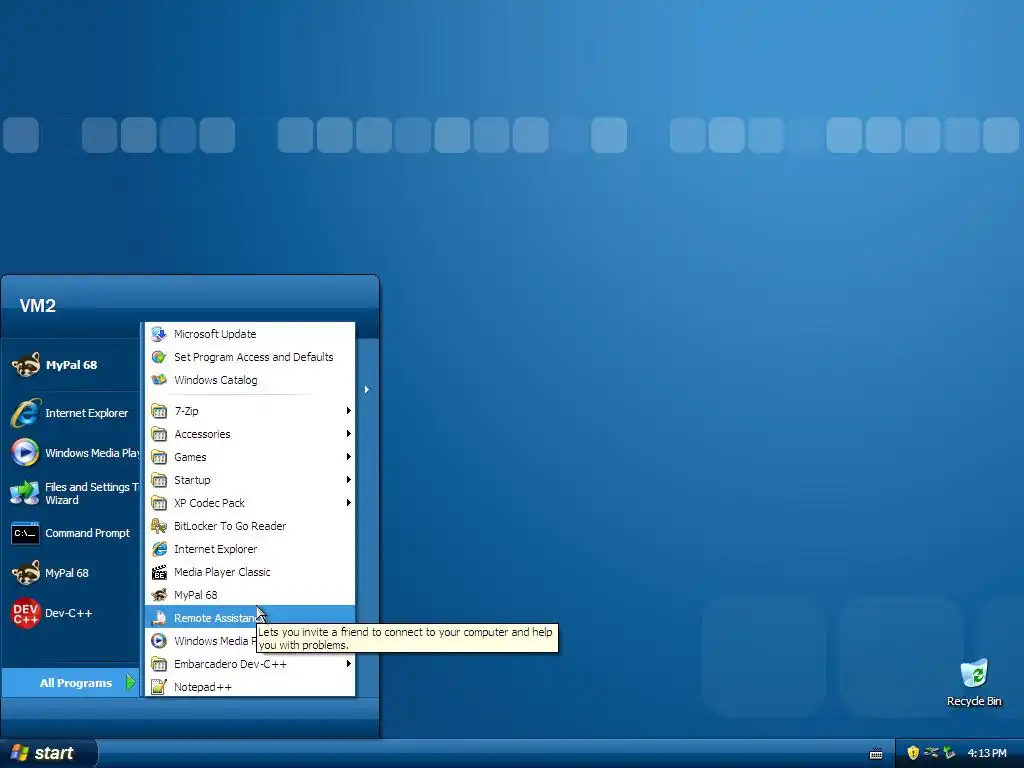Click the 4:13 PM clock
Screen dimensions: 1024x768
click(x=987, y=753)
